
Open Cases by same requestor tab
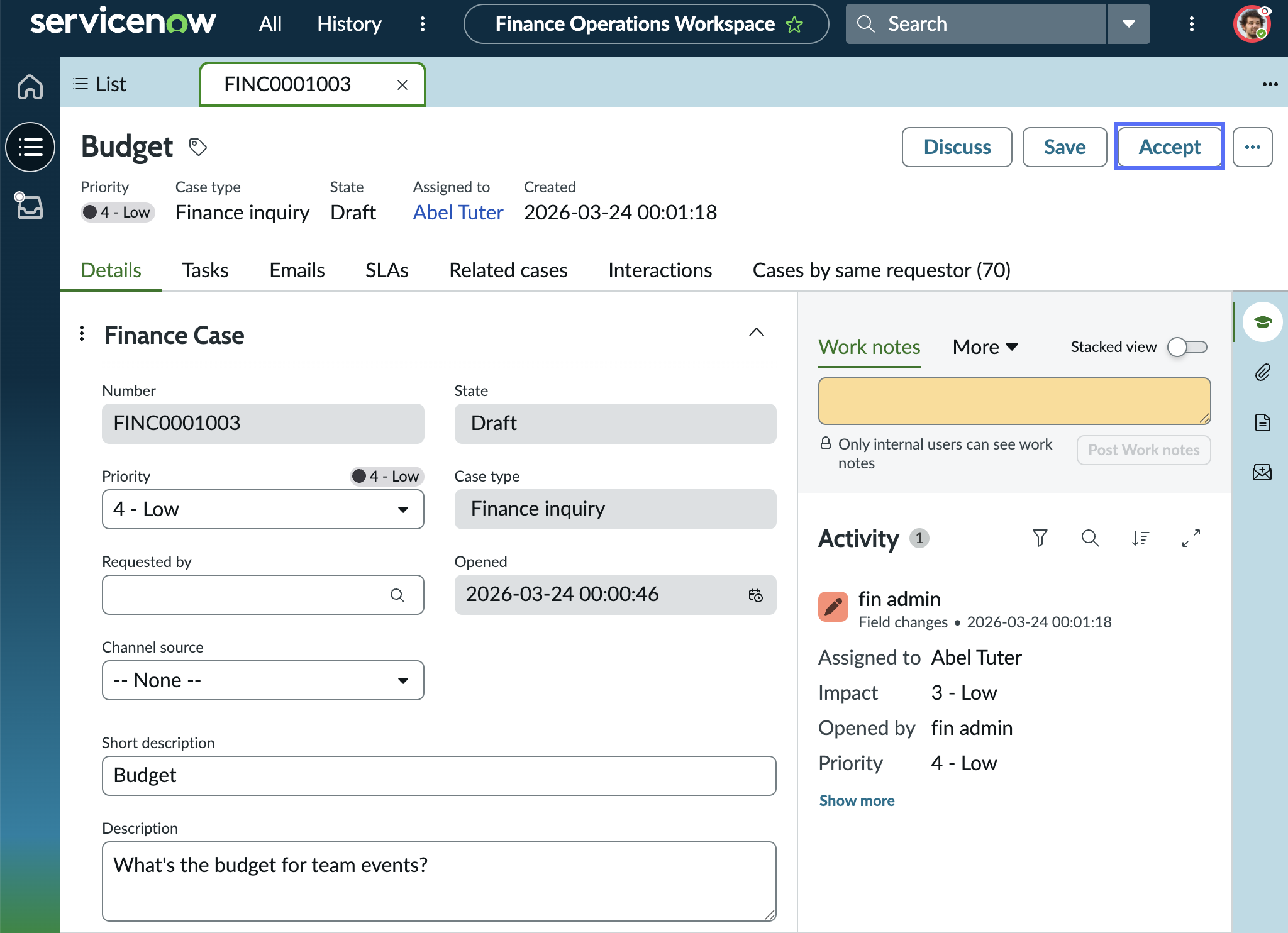(882, 270)
